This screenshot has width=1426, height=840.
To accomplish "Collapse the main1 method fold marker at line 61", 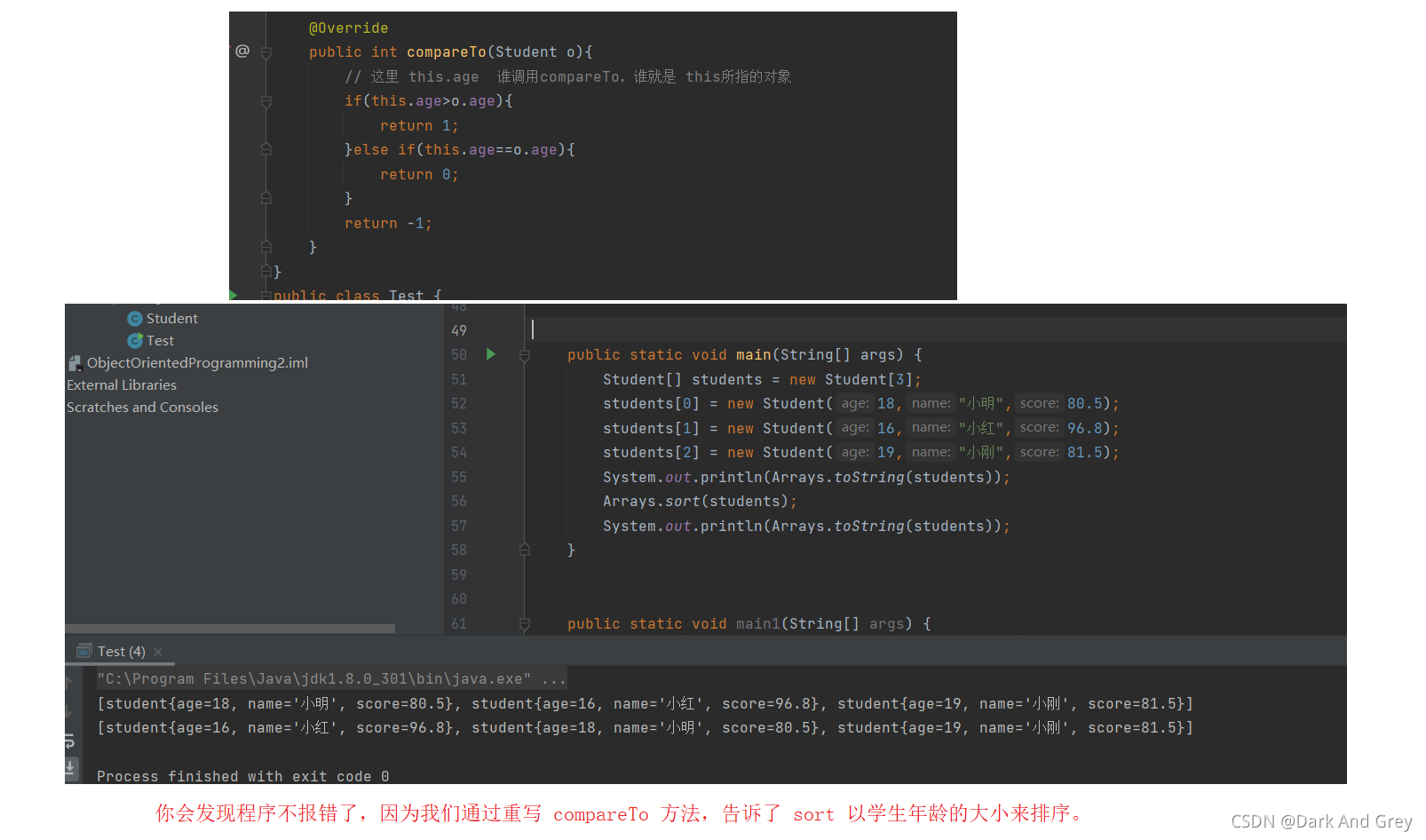I will click(524, 624).
